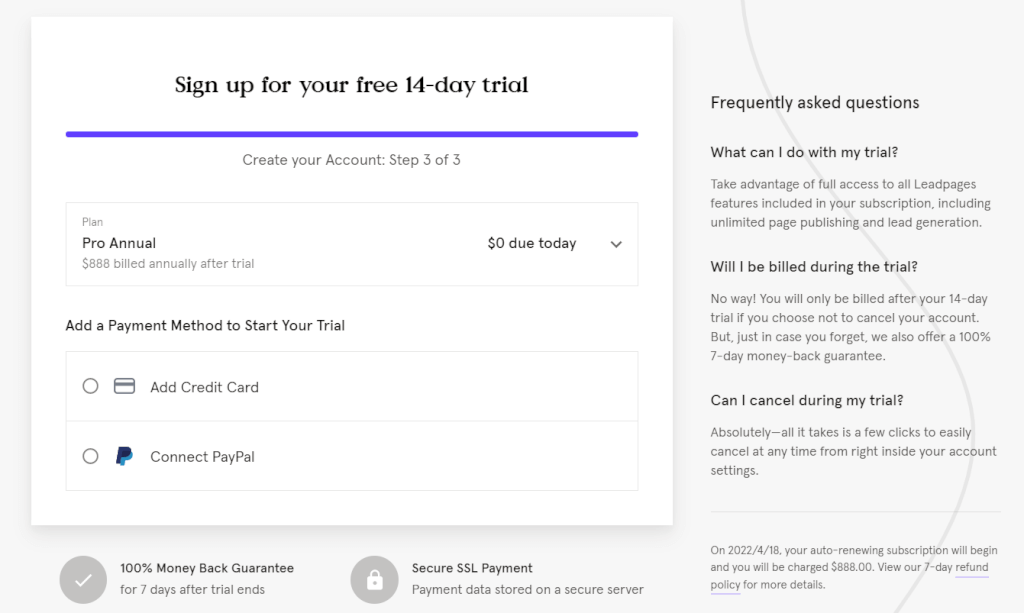Open the Pro Annual plan dropdown

(352, 244)
